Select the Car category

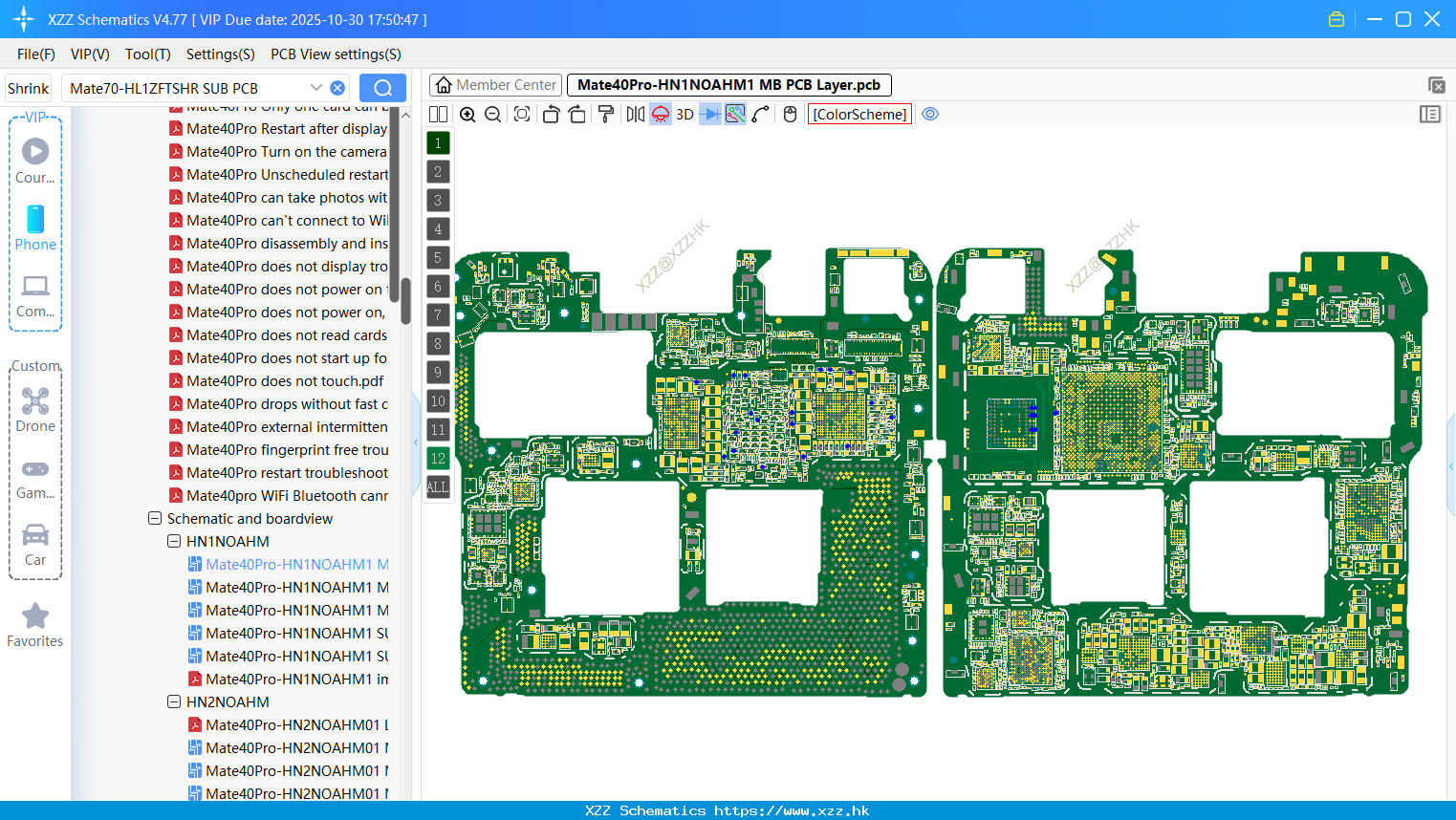click(35, 545)
